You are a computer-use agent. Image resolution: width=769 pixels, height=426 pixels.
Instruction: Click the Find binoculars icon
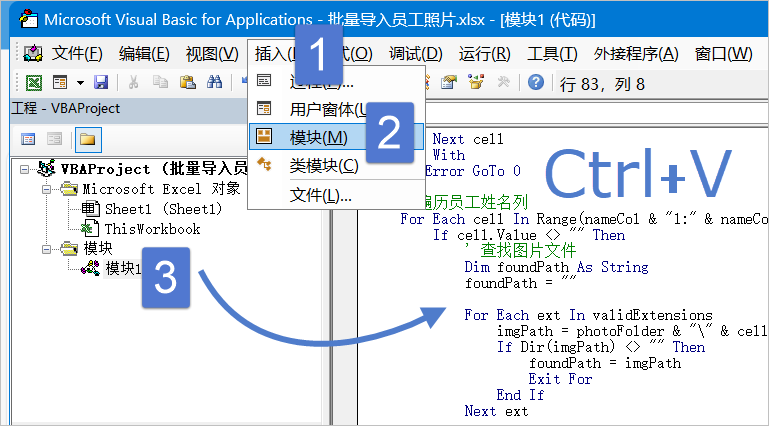click(213, 83)
